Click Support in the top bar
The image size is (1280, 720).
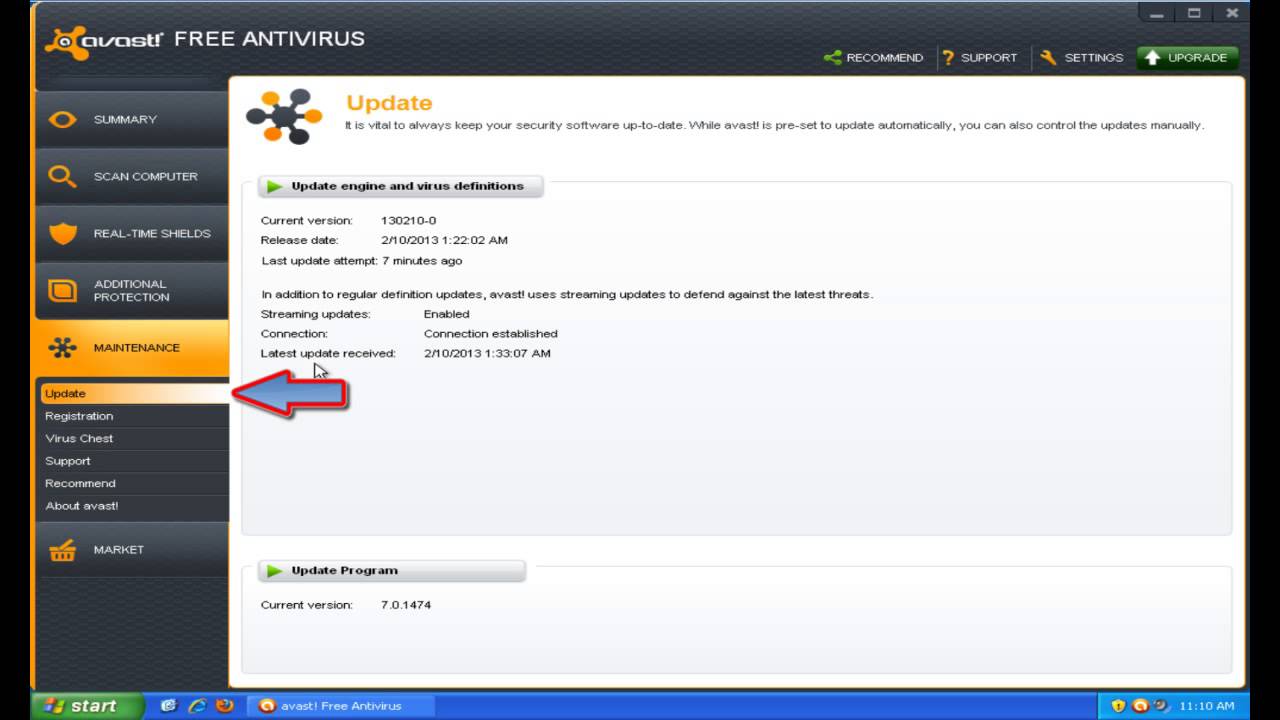pyautogui.click(x=980, y=58)
